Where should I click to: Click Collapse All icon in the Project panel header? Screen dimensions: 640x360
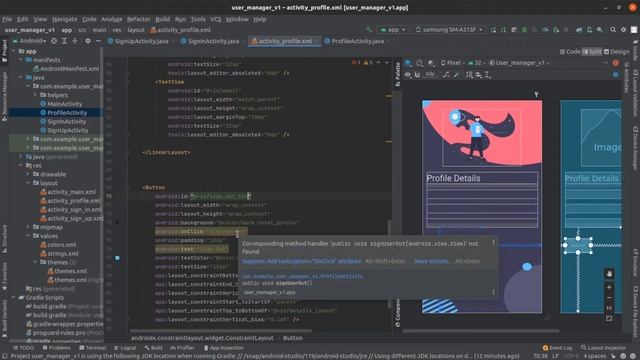tap(75, 41)
